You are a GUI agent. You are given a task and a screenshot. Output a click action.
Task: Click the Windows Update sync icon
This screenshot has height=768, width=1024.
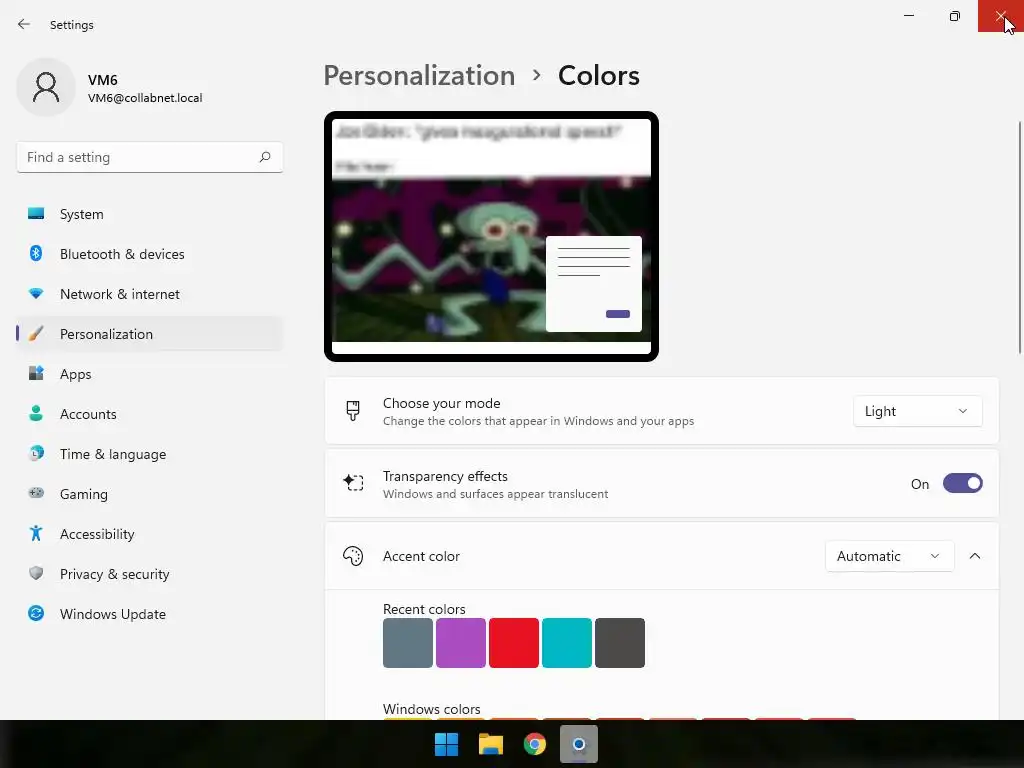point(36,613)
